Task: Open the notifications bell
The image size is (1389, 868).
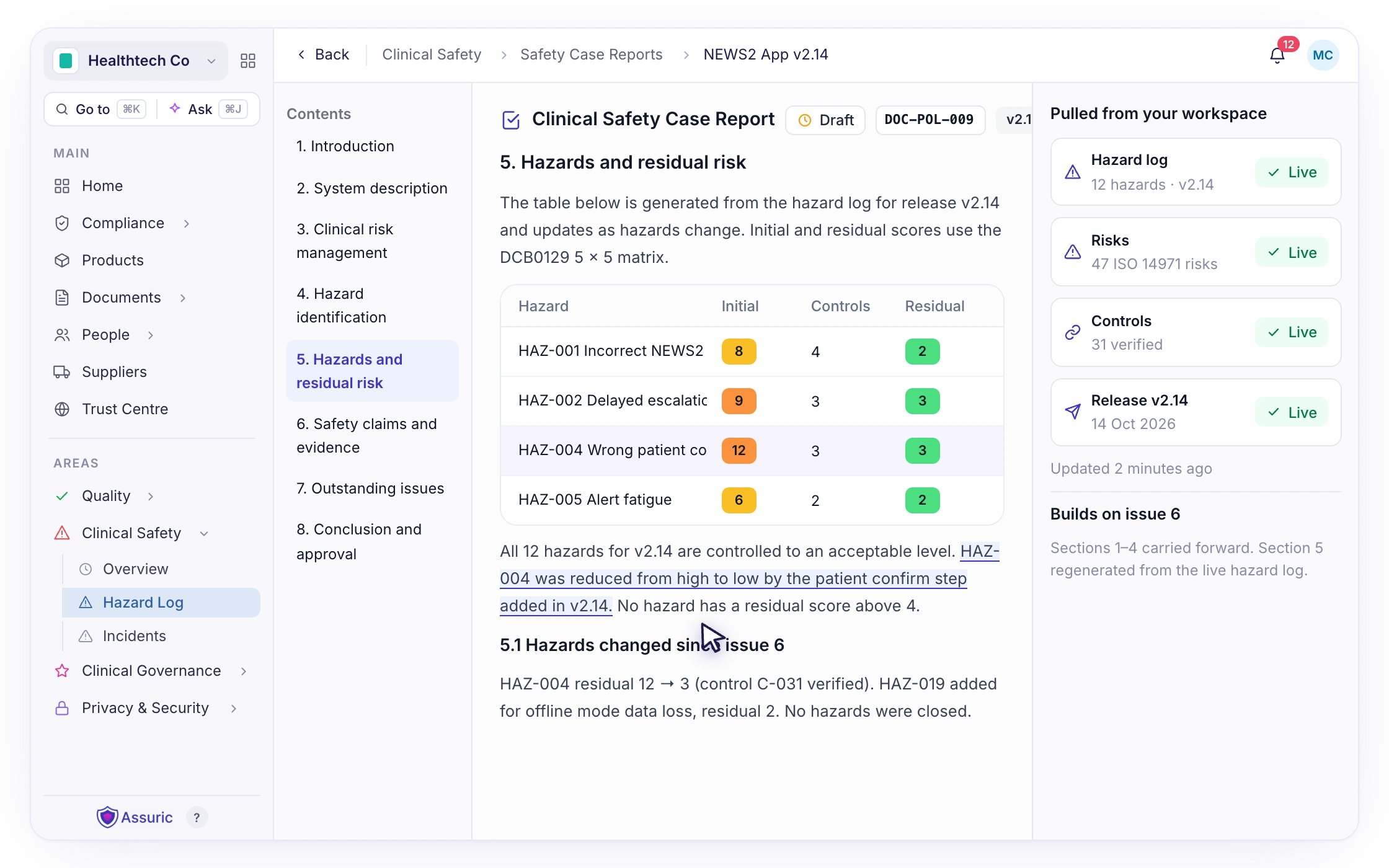Action: point(1277,55)
